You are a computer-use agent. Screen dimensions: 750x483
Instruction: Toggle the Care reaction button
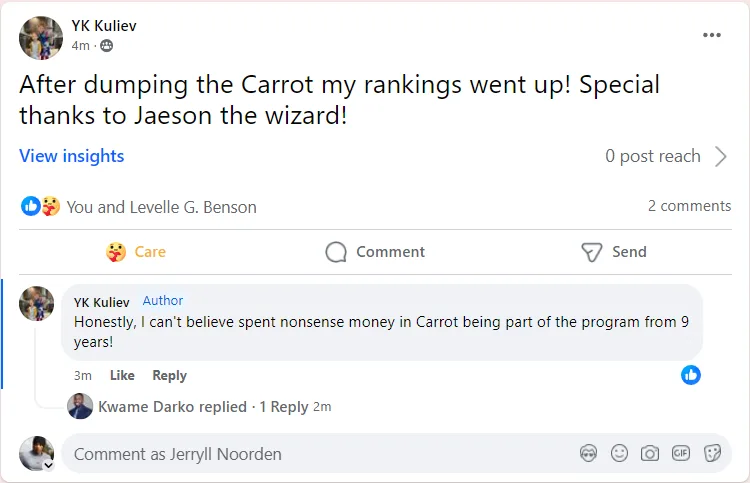(x=136, y=252)
